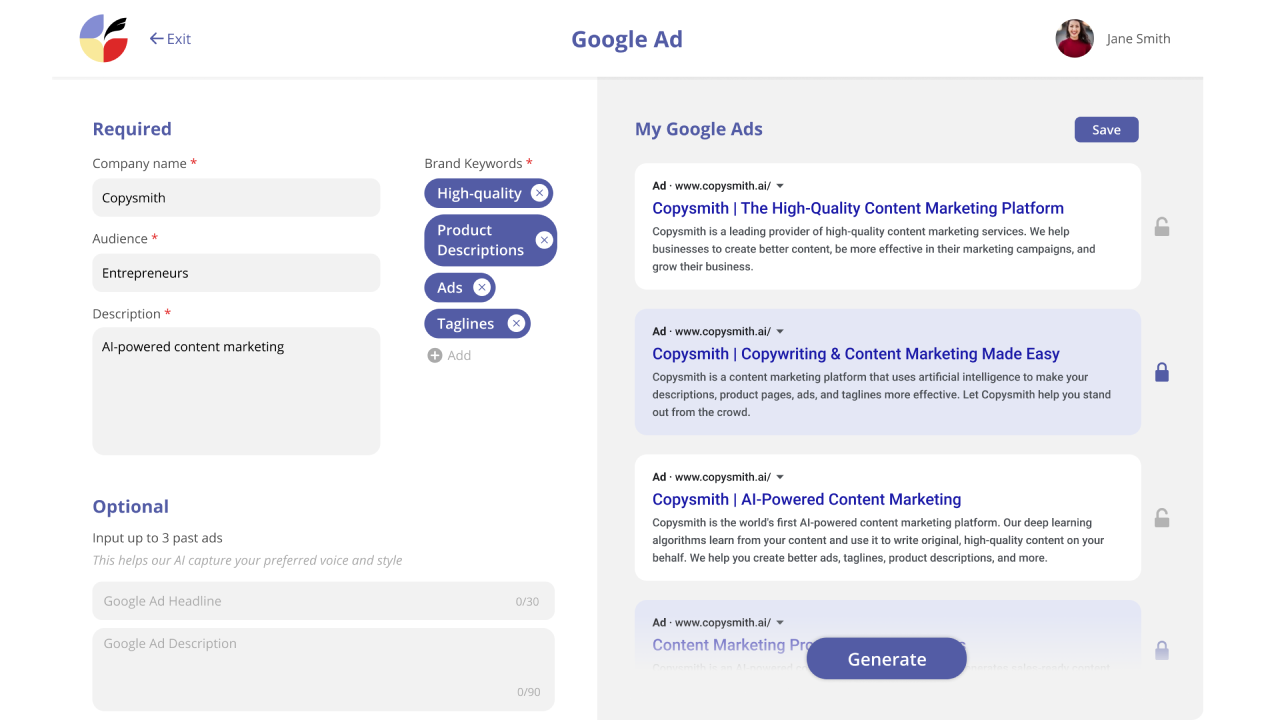Open the AI-Powered Content Marketing ad headline
This screenshot has height=720, width=1280.
click(806, 499)
